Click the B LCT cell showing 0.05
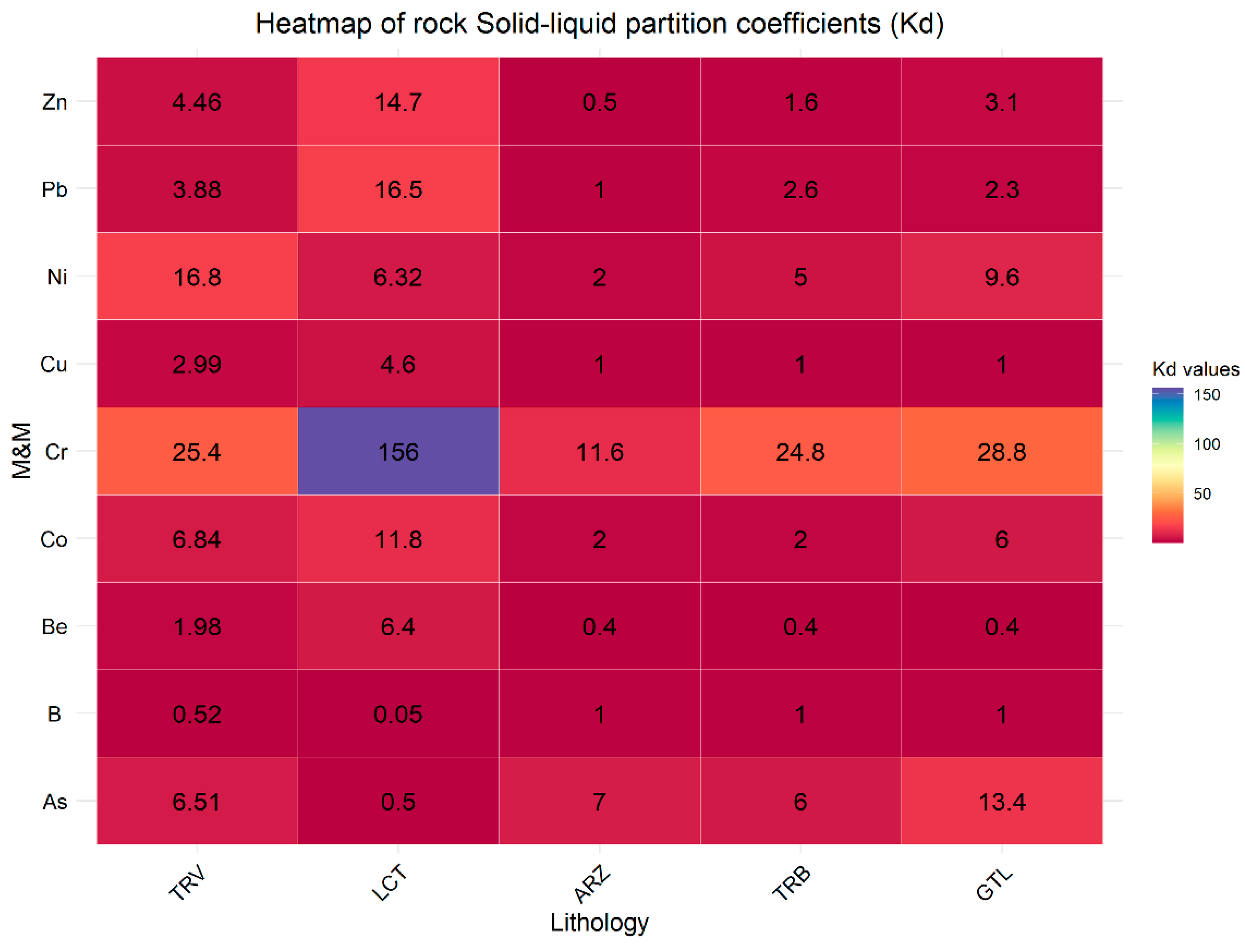Screen dimensions: 1245x952 coord(398,714)
